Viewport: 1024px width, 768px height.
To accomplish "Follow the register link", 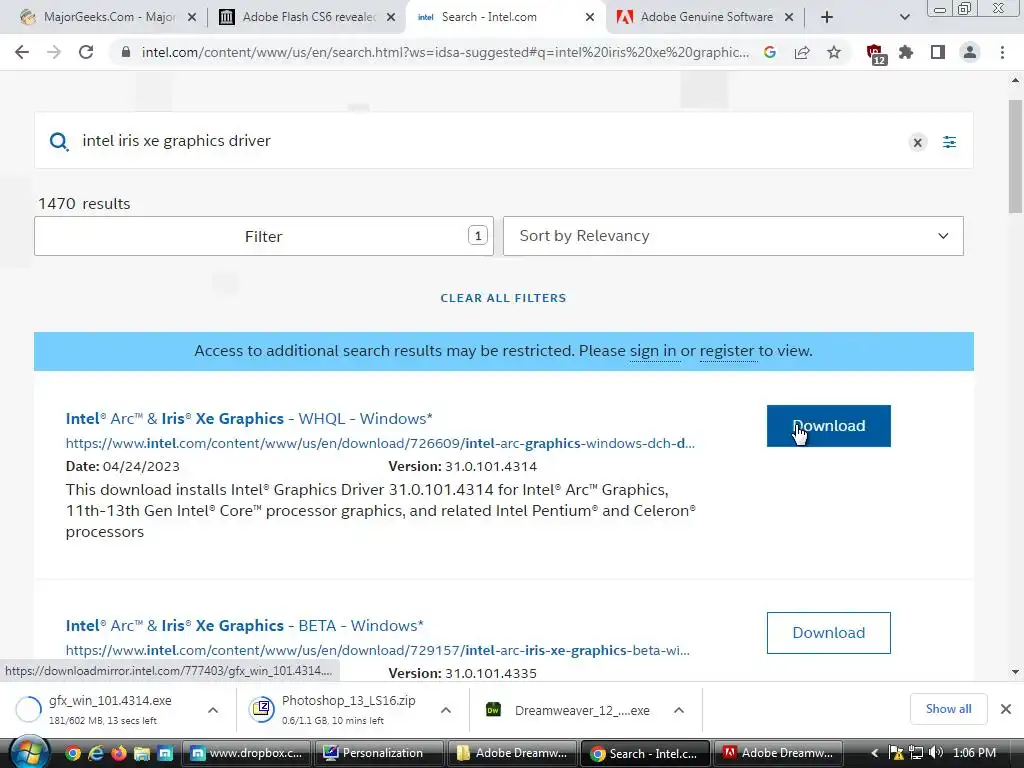I will click(x=728, y=351).
